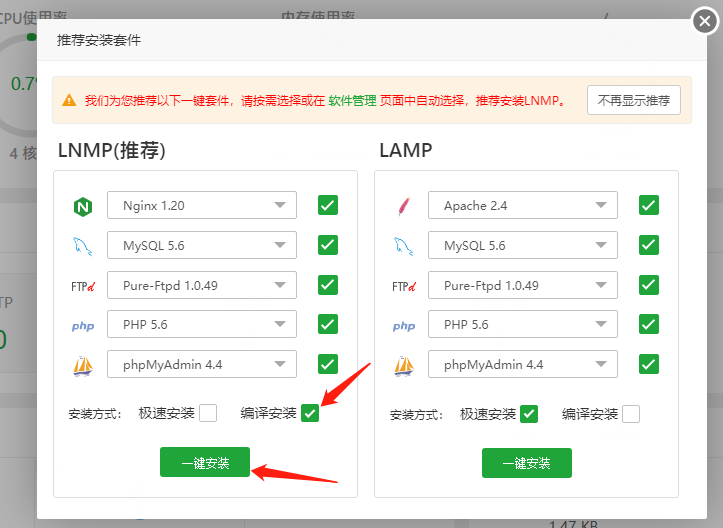
Task: Click the MySQL dolphin icon in LAMP
Action: (x=404, y=246)
